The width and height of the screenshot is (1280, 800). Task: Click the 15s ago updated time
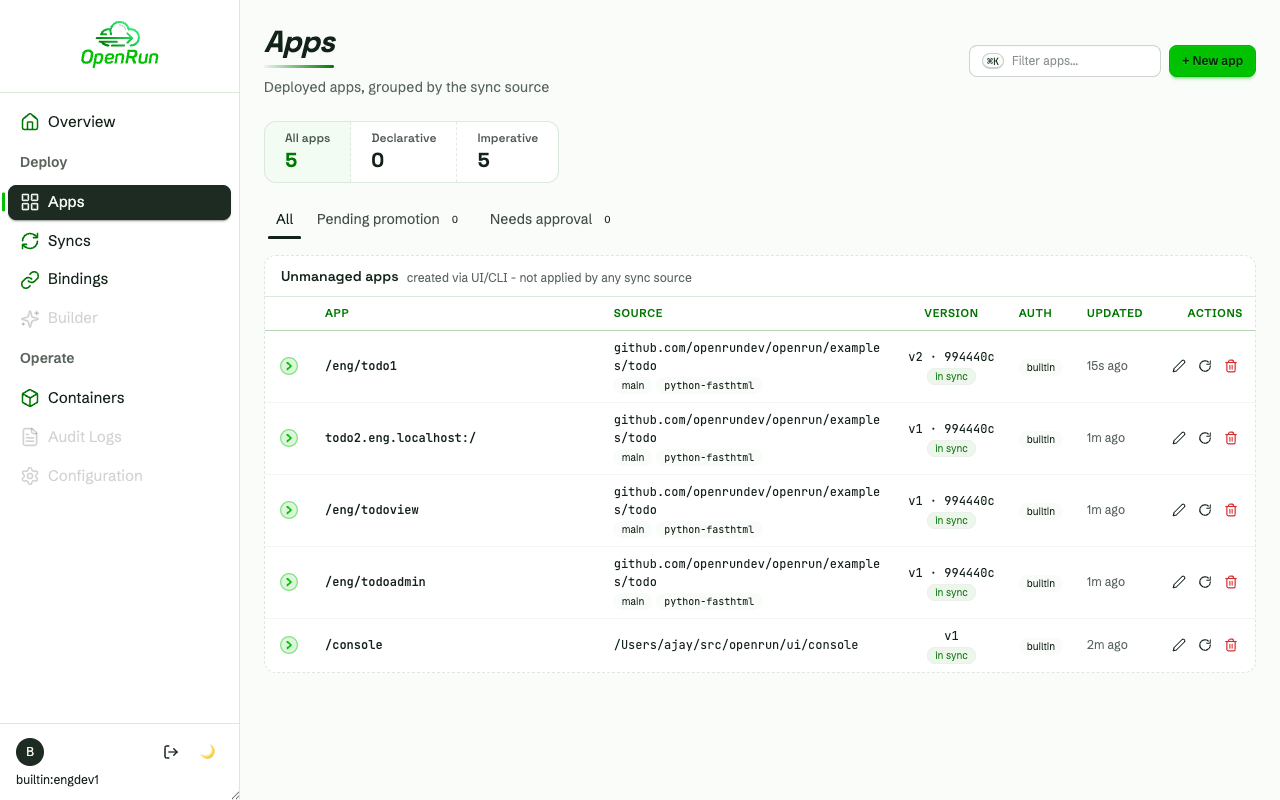pyautogui.click(x=1107, y=366)
